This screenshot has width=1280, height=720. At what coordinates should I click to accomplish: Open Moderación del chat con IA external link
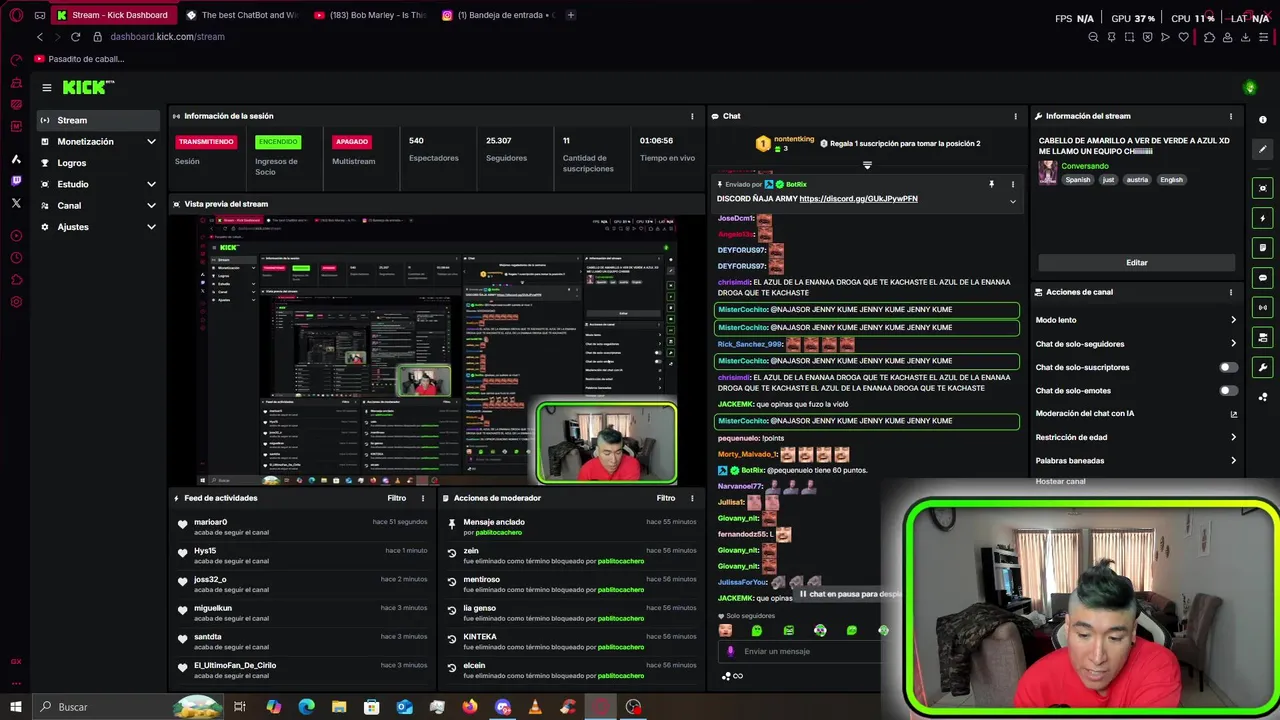pyautogui.click(x=1233, y=414)
